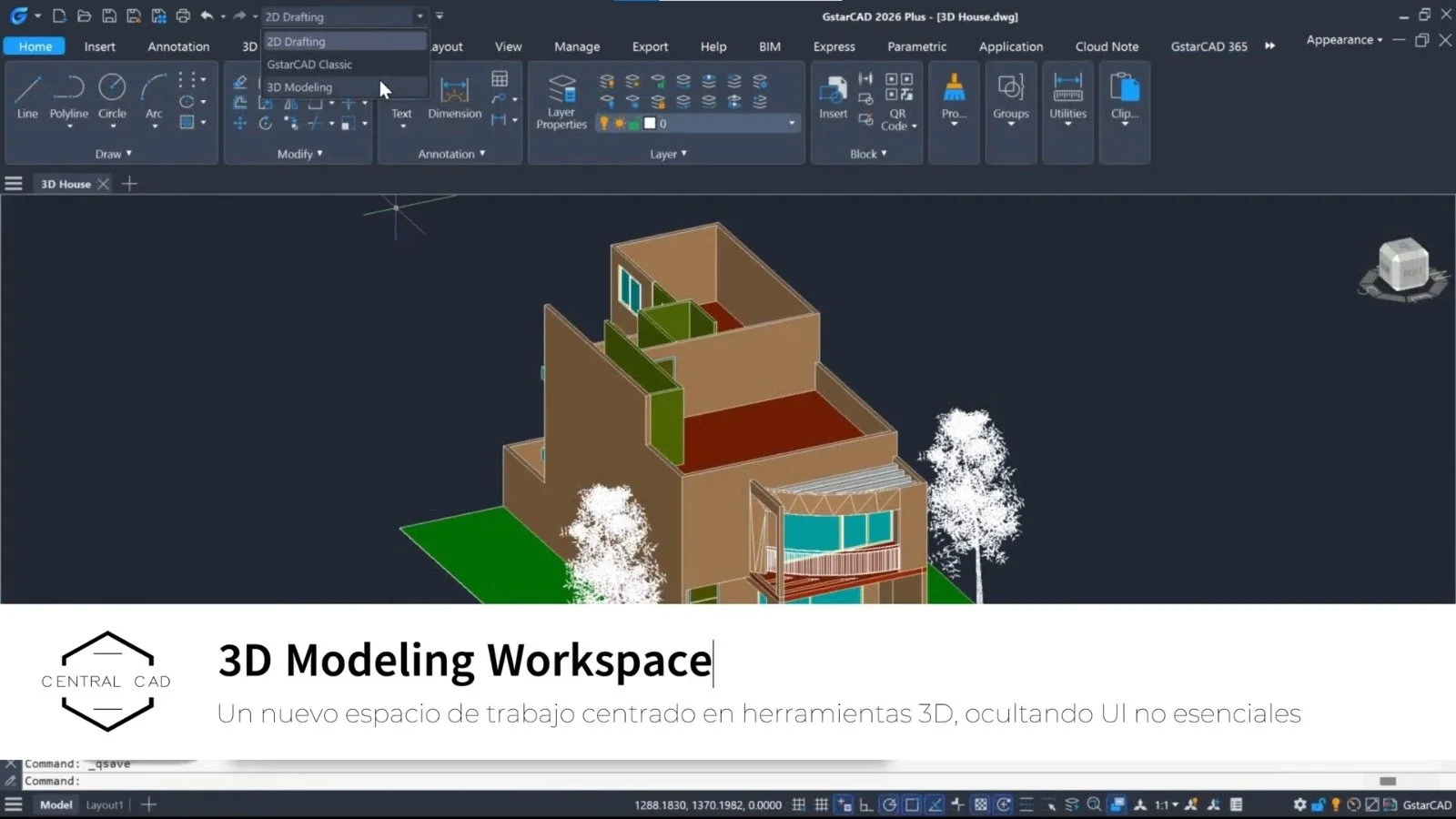Viewport: 1456px width, 819px height.
Task: Select the Move tool in Modify panel
Action: click(239, 124)
